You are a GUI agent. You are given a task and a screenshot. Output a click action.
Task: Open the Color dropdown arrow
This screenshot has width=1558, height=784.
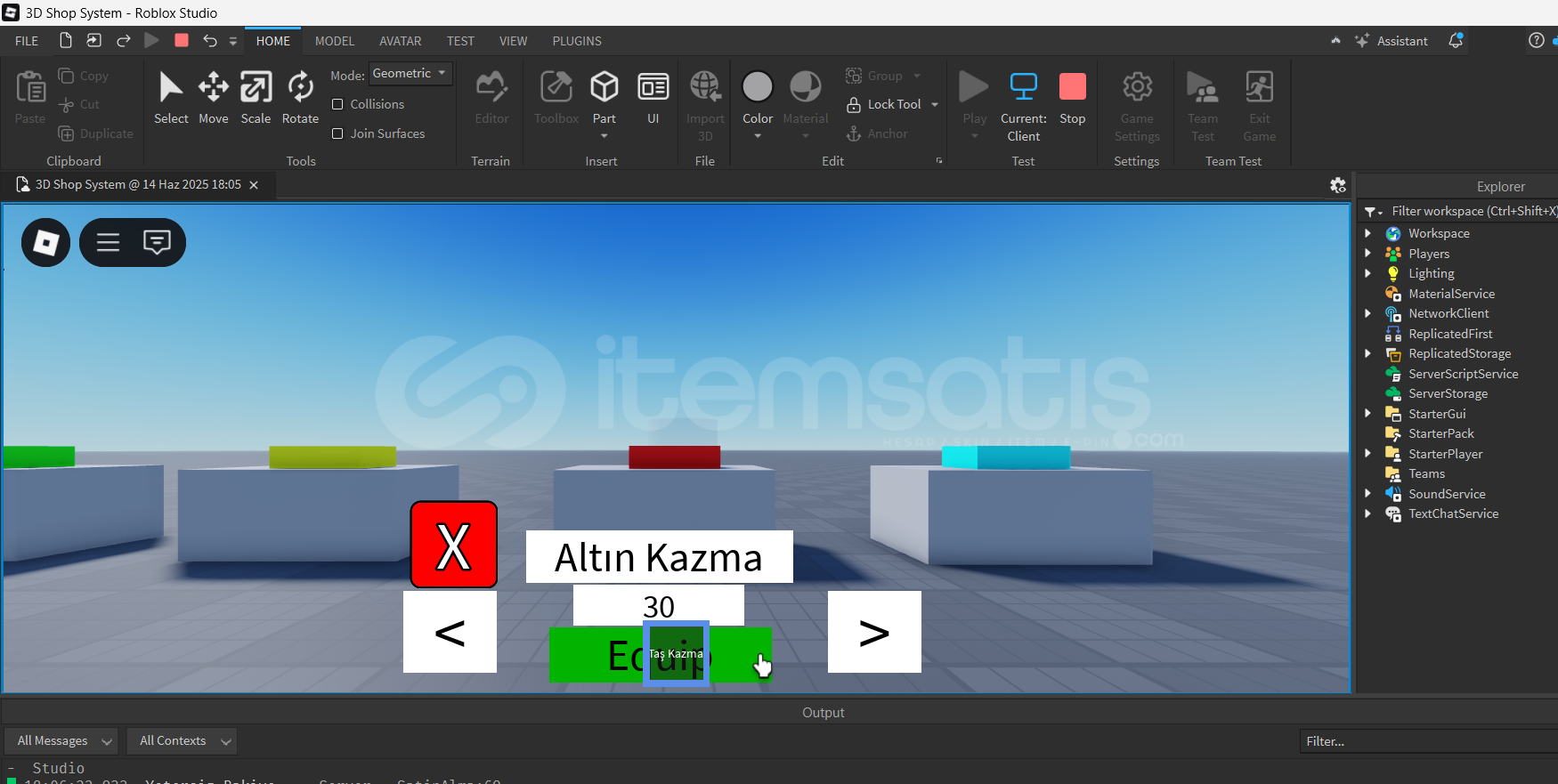click(x=758, y=136)
